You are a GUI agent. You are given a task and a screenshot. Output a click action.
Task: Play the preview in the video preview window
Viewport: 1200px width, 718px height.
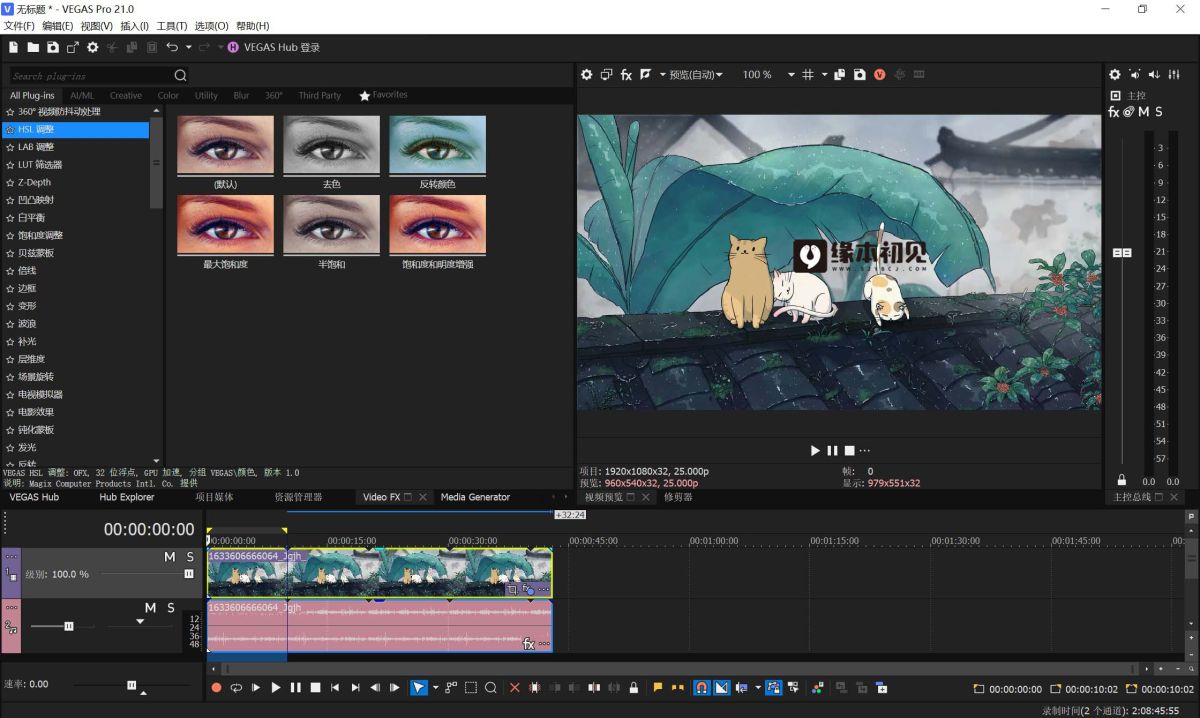pyautogui.click(x=815, y=451)
